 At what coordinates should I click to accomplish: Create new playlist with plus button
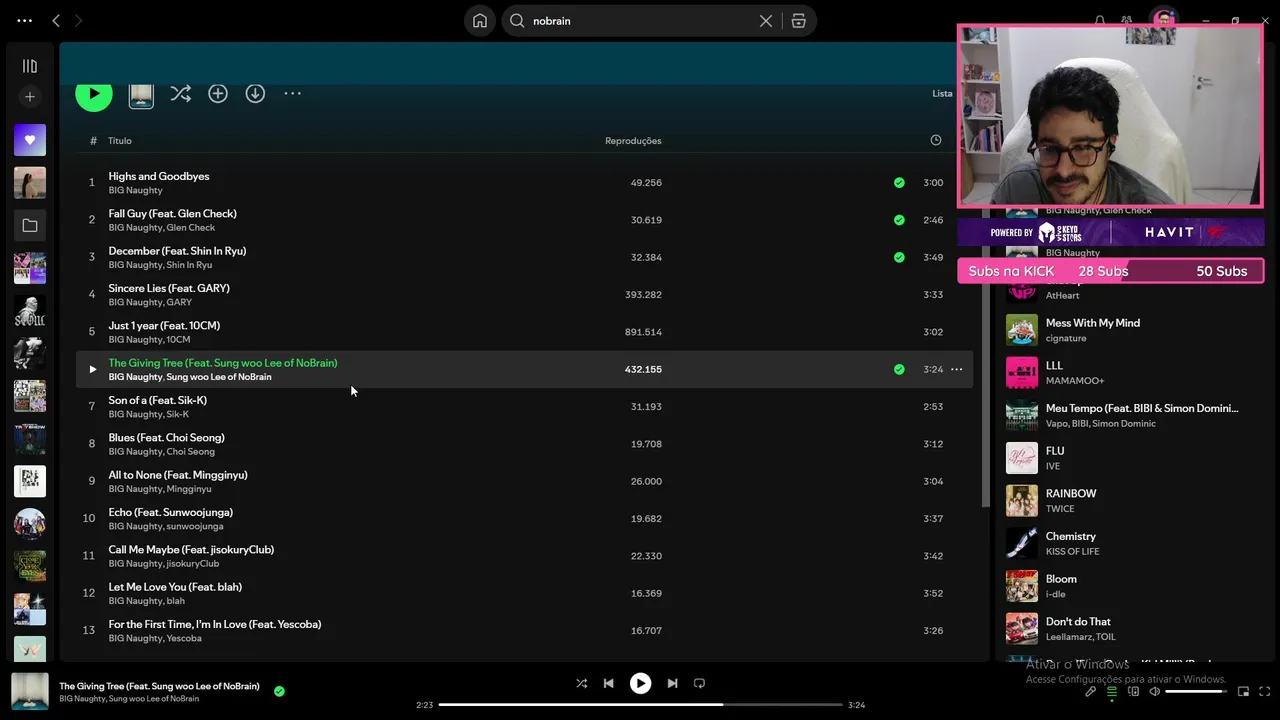click(x=30, y=97)
